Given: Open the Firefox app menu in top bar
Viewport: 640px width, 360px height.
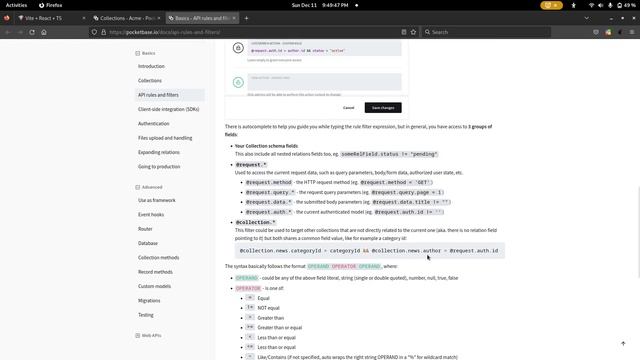Looking at the screenshot, I should 50,5.
